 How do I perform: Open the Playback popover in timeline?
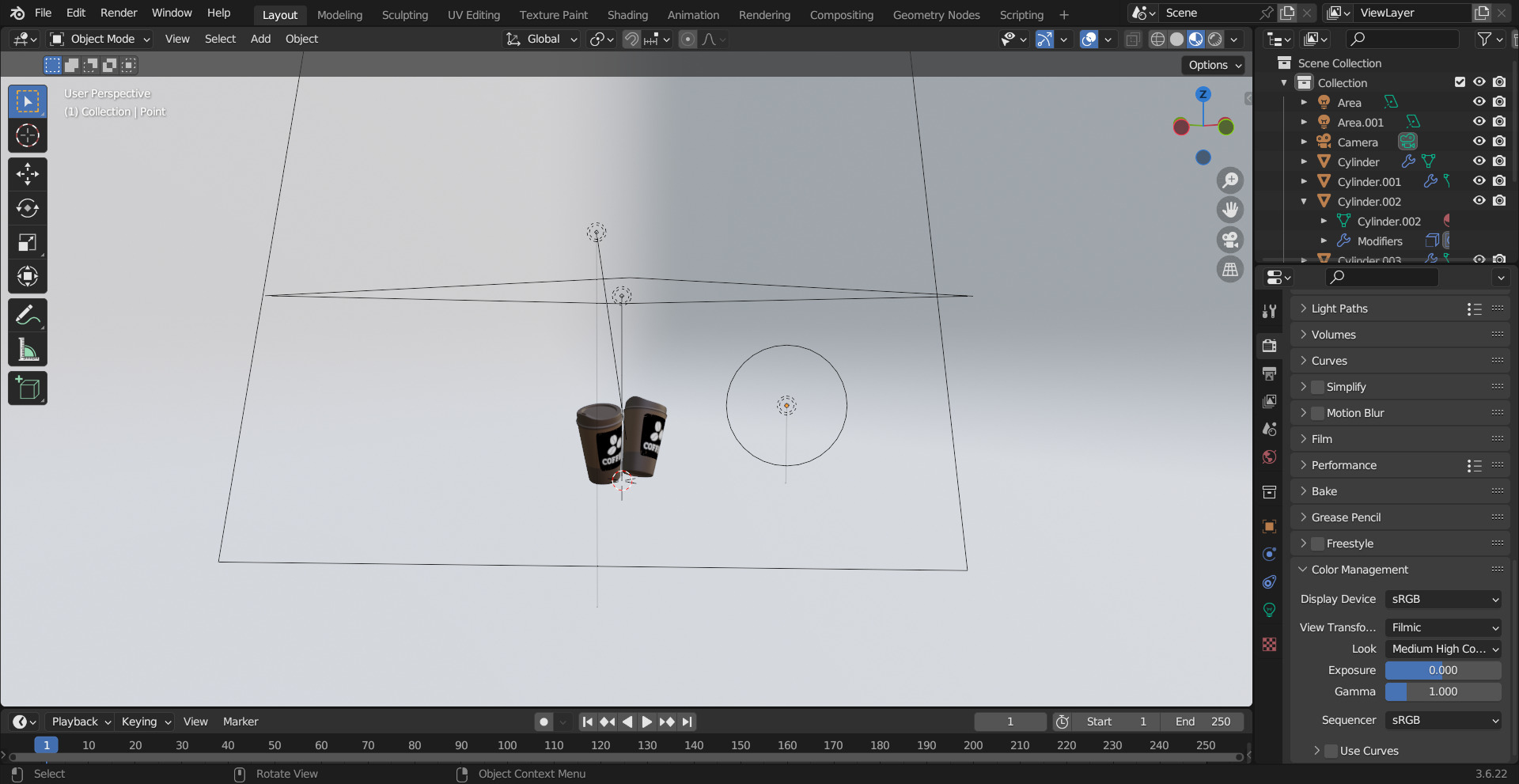coord(81,722)
